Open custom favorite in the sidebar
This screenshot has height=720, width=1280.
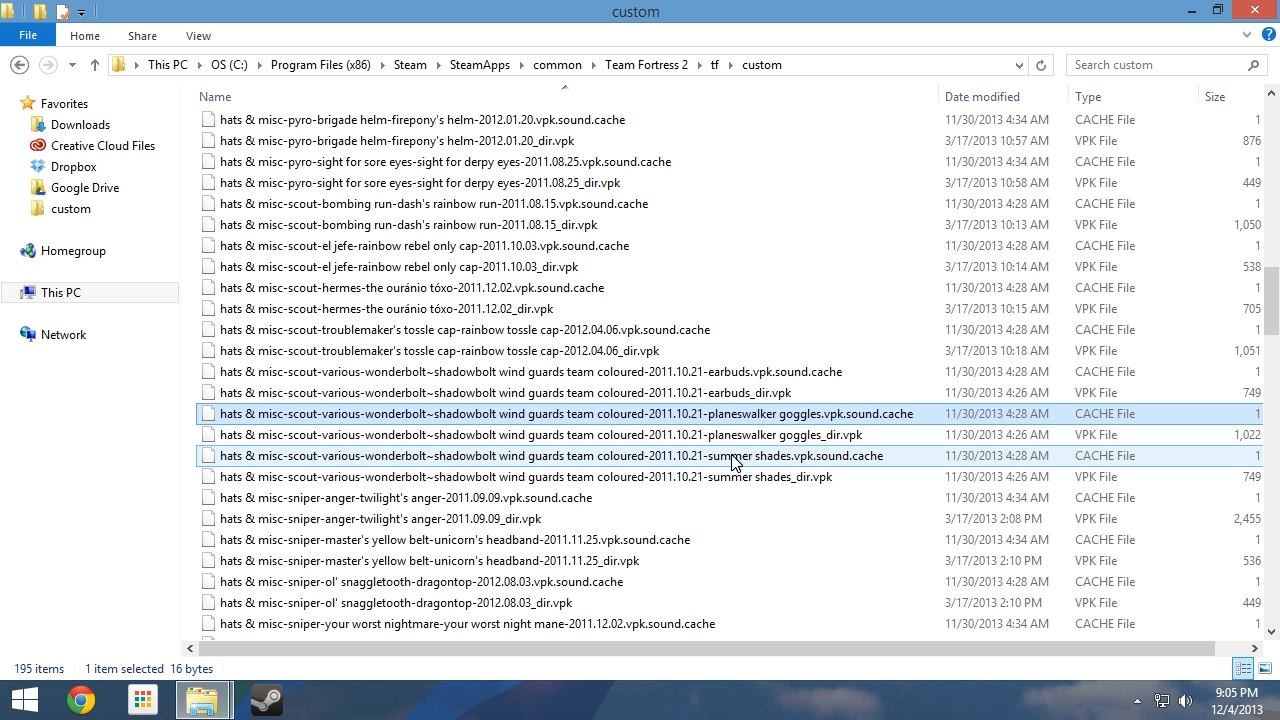point(71,209)
